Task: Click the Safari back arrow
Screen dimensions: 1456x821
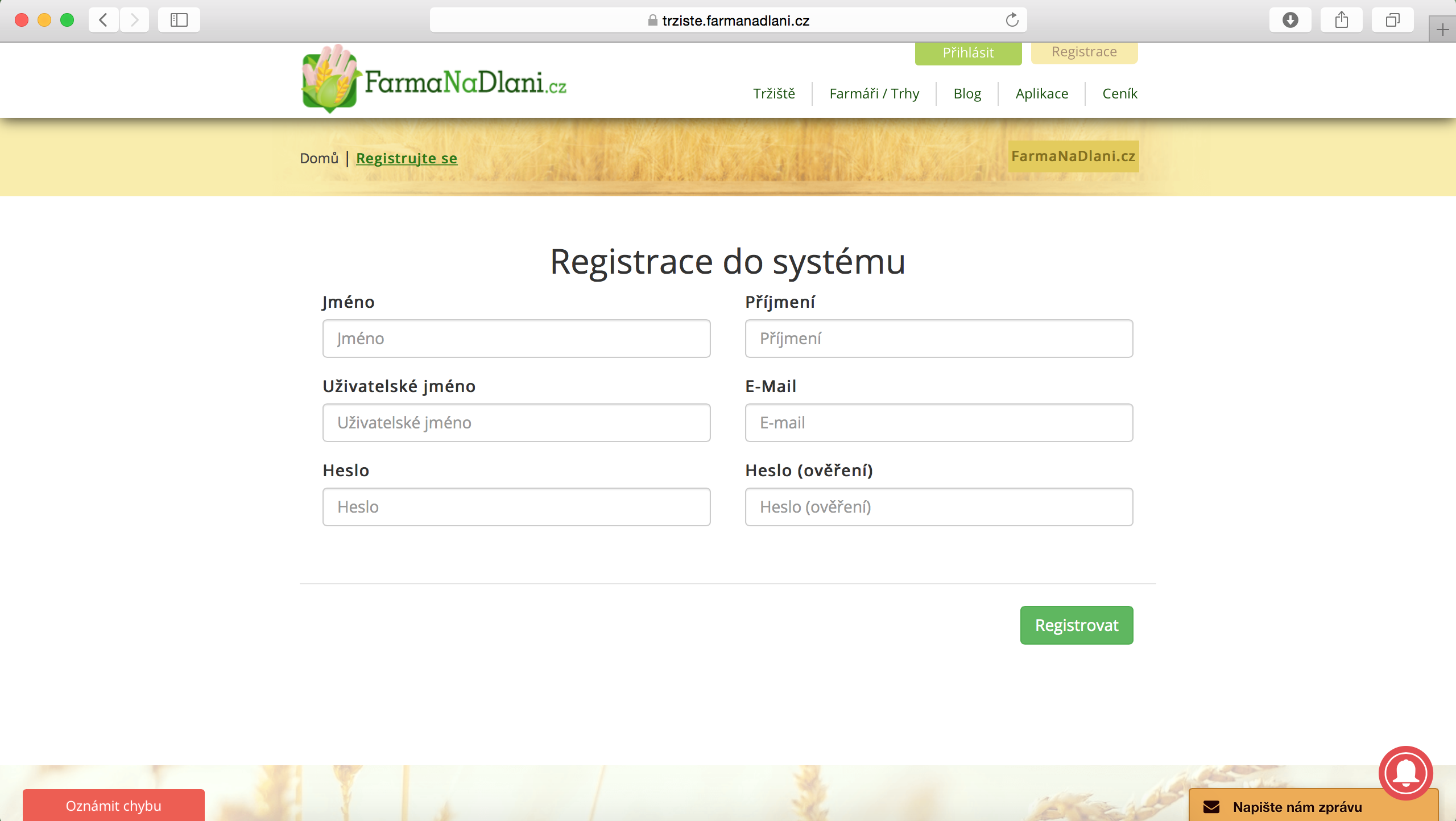Action: click(104, 20)
